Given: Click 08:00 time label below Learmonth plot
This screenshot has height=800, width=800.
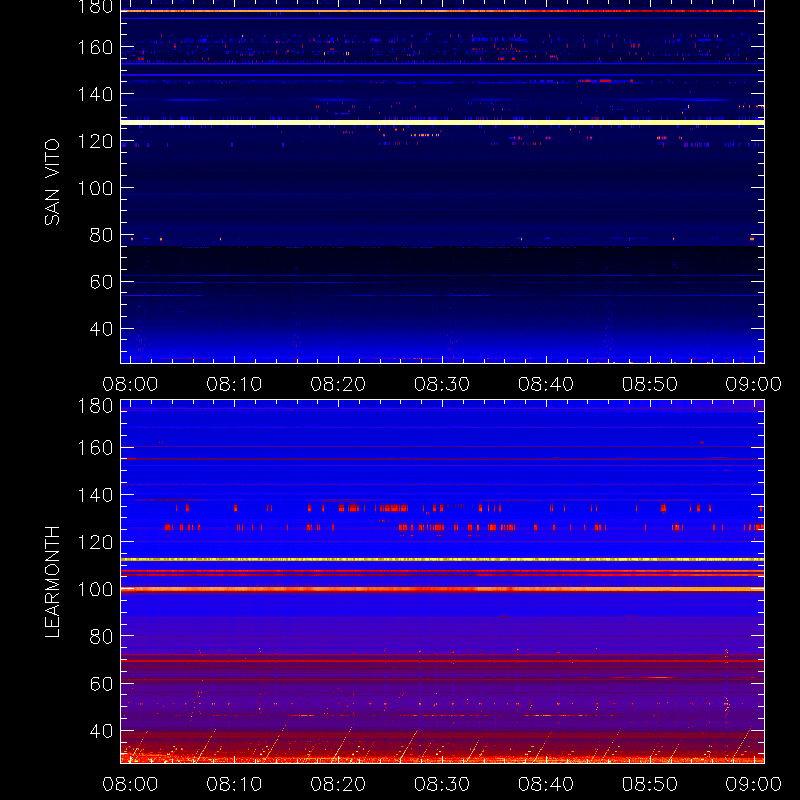Looking at the screenshot, I should click(x=130, y=784).
